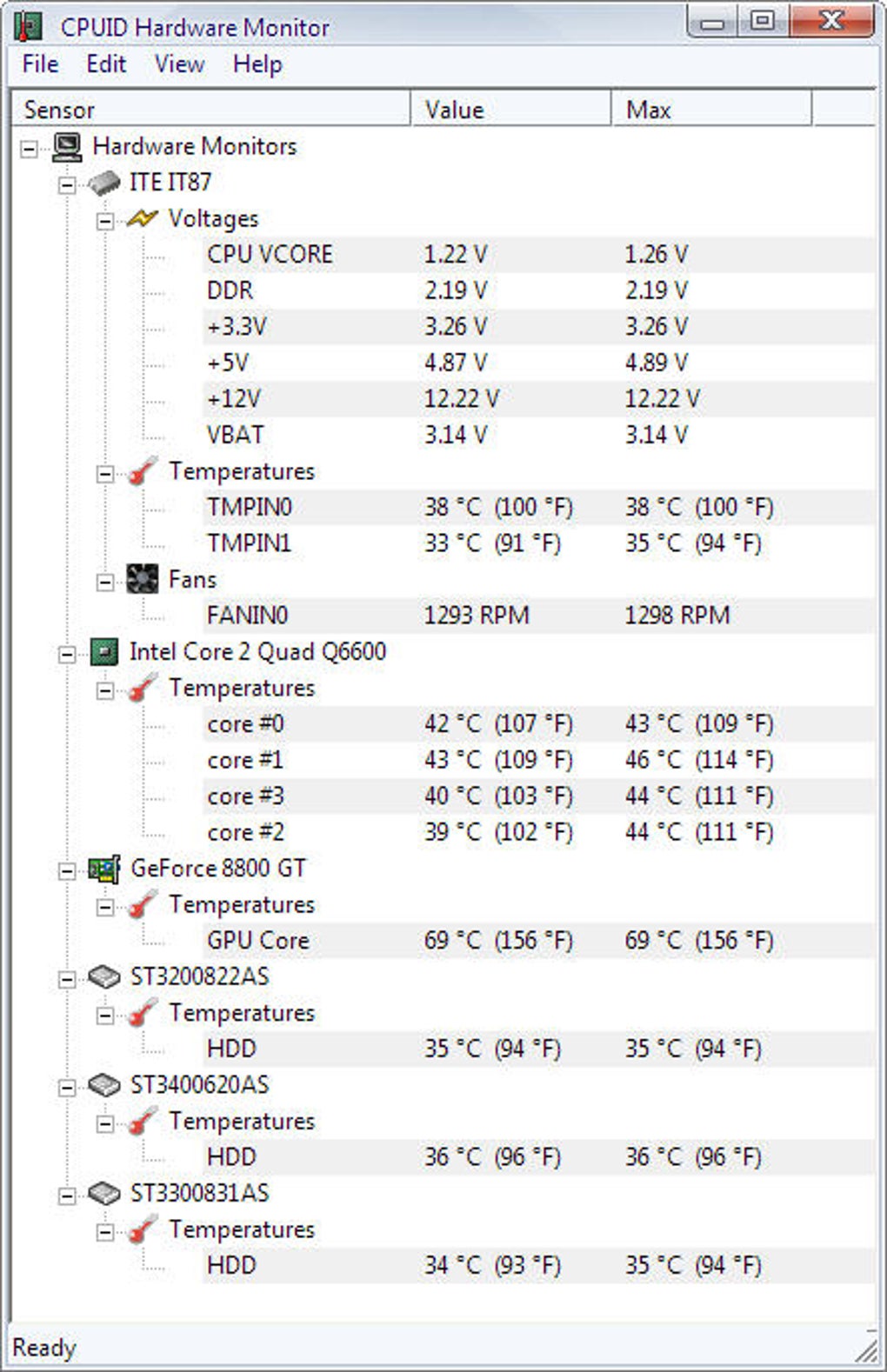
Task: Open the Help menu
Action: tap(257, 64)
